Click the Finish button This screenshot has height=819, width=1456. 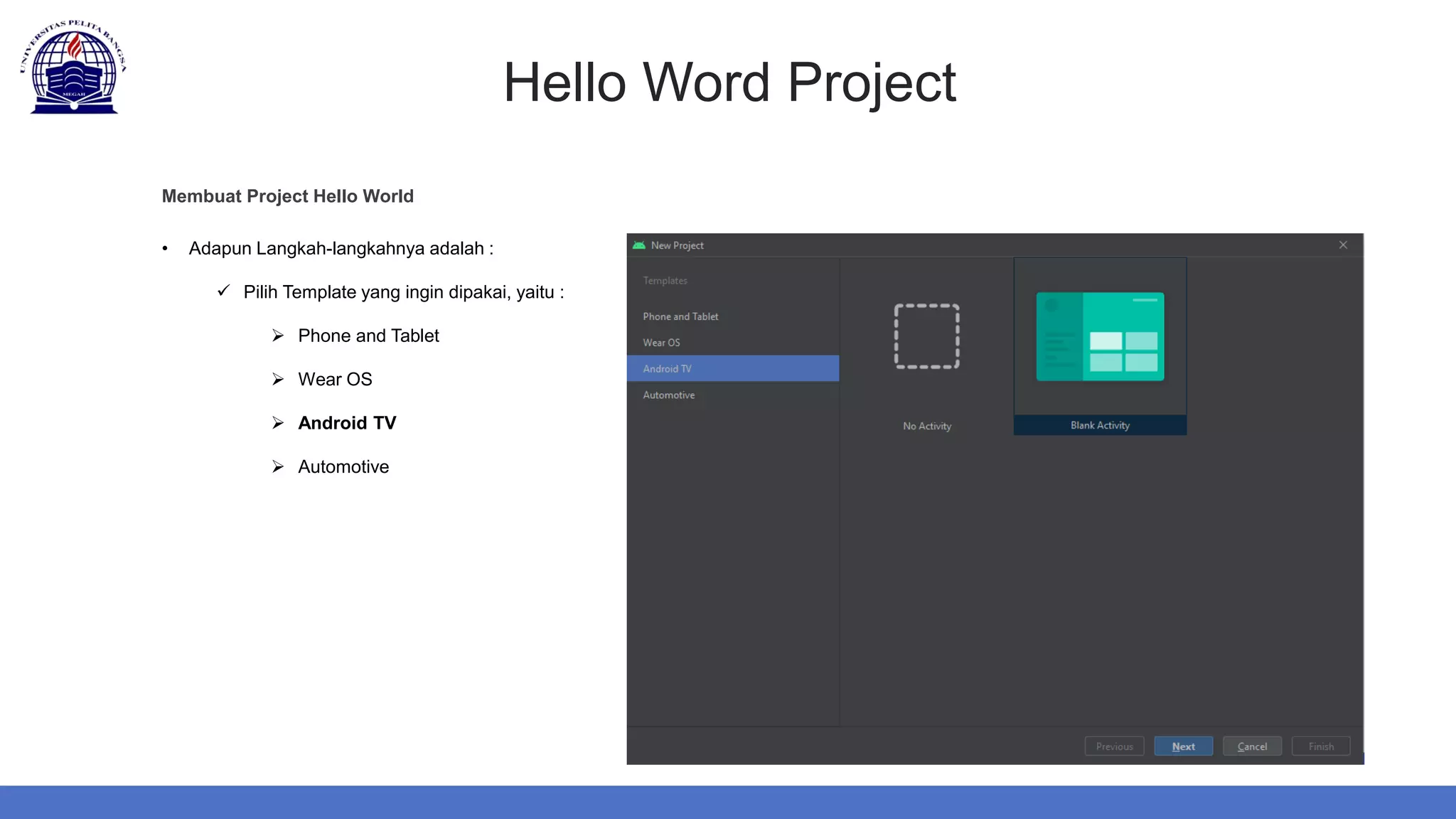click(1321, 746)
